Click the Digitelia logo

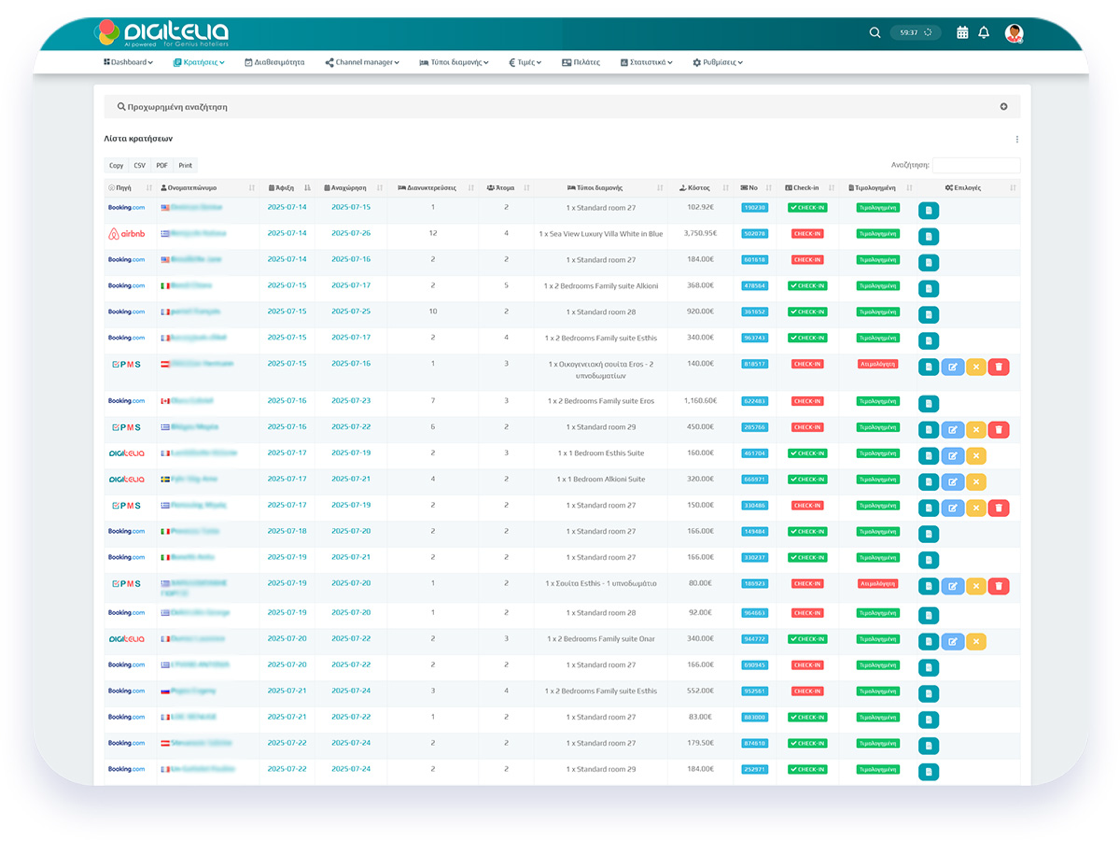[x=161, y=33]
